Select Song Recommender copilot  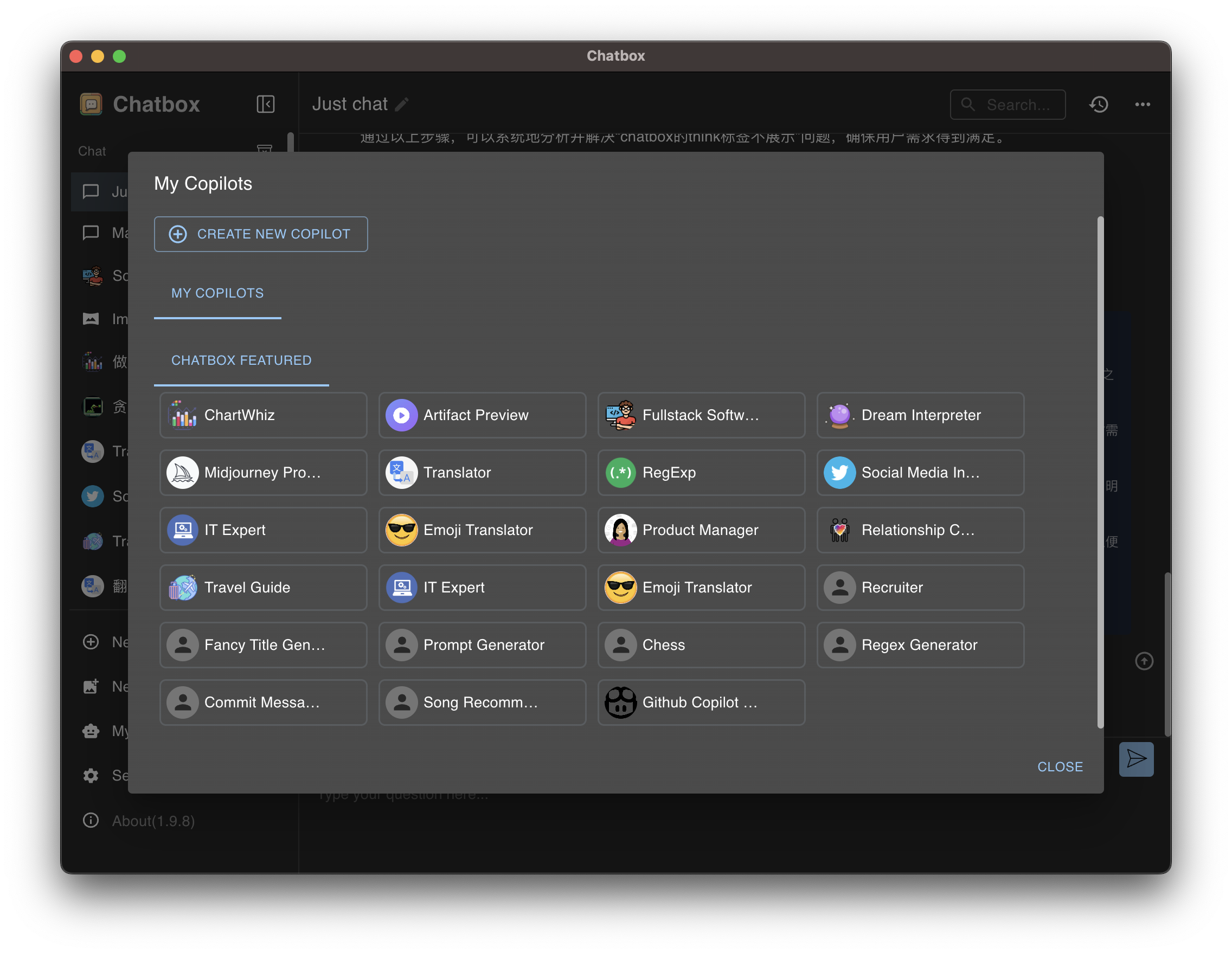point(482,702)
